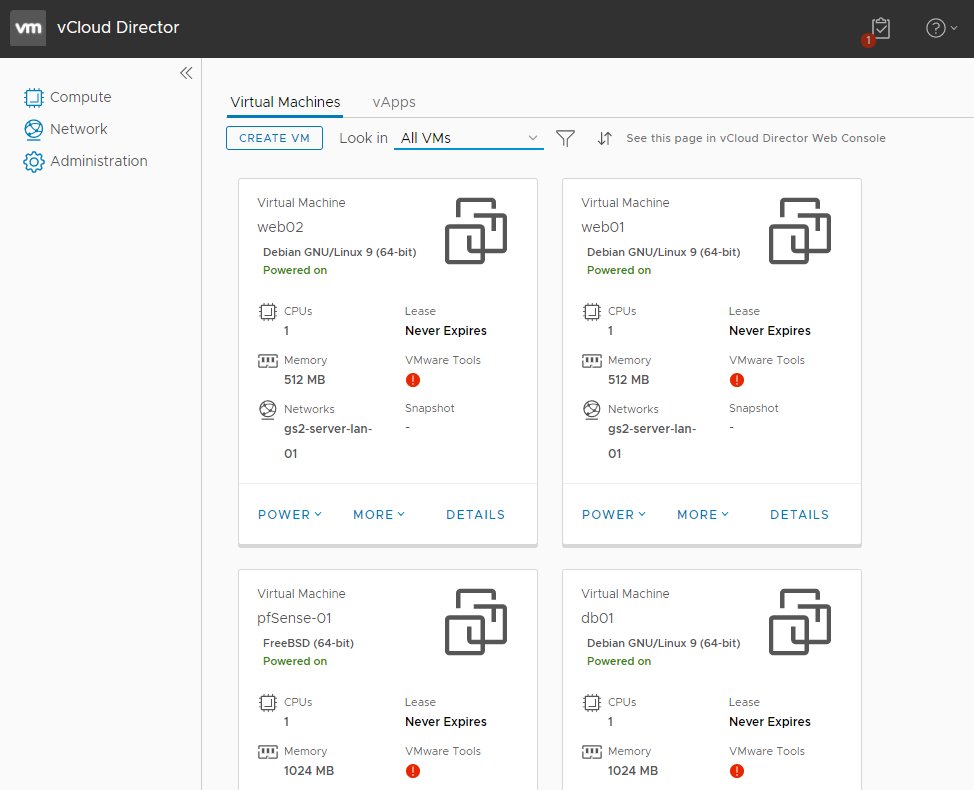Click the vCloud Director title
This screenshot has height=790, width=974.
(x=118, y=28)
